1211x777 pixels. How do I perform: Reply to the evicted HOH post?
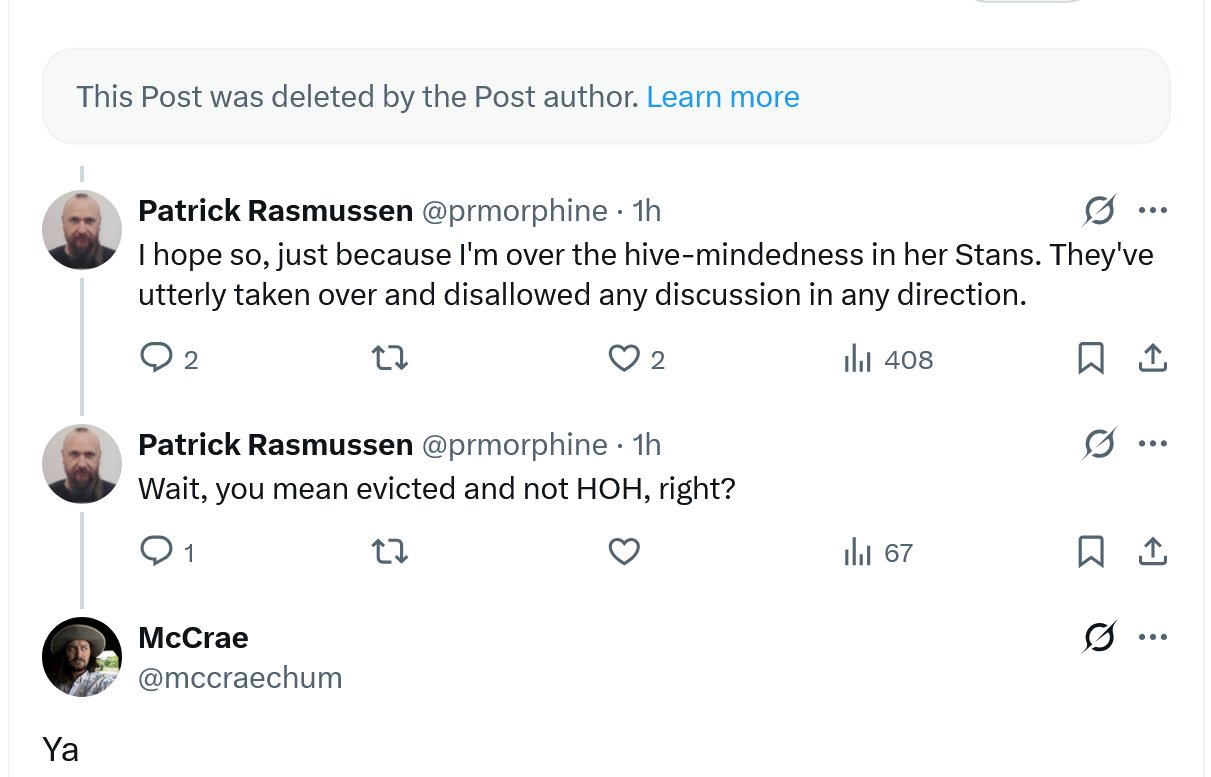tap(155, 552)
